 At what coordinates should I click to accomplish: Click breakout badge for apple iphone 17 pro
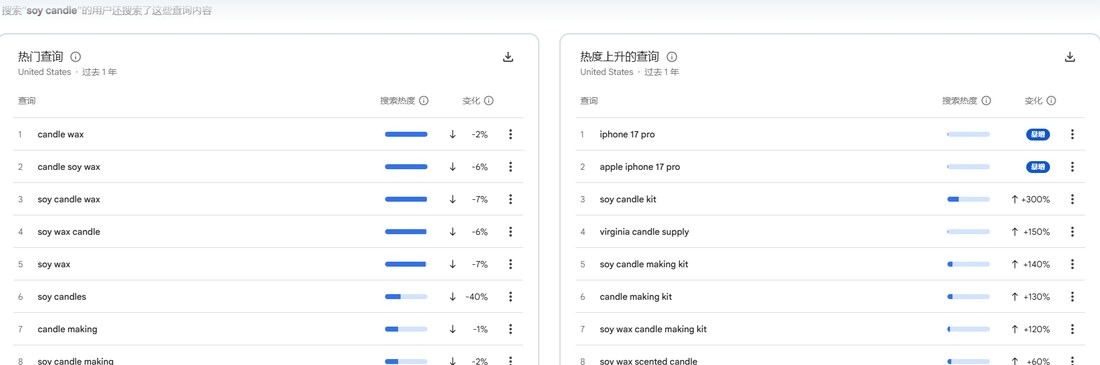[x=1038, y=167]
